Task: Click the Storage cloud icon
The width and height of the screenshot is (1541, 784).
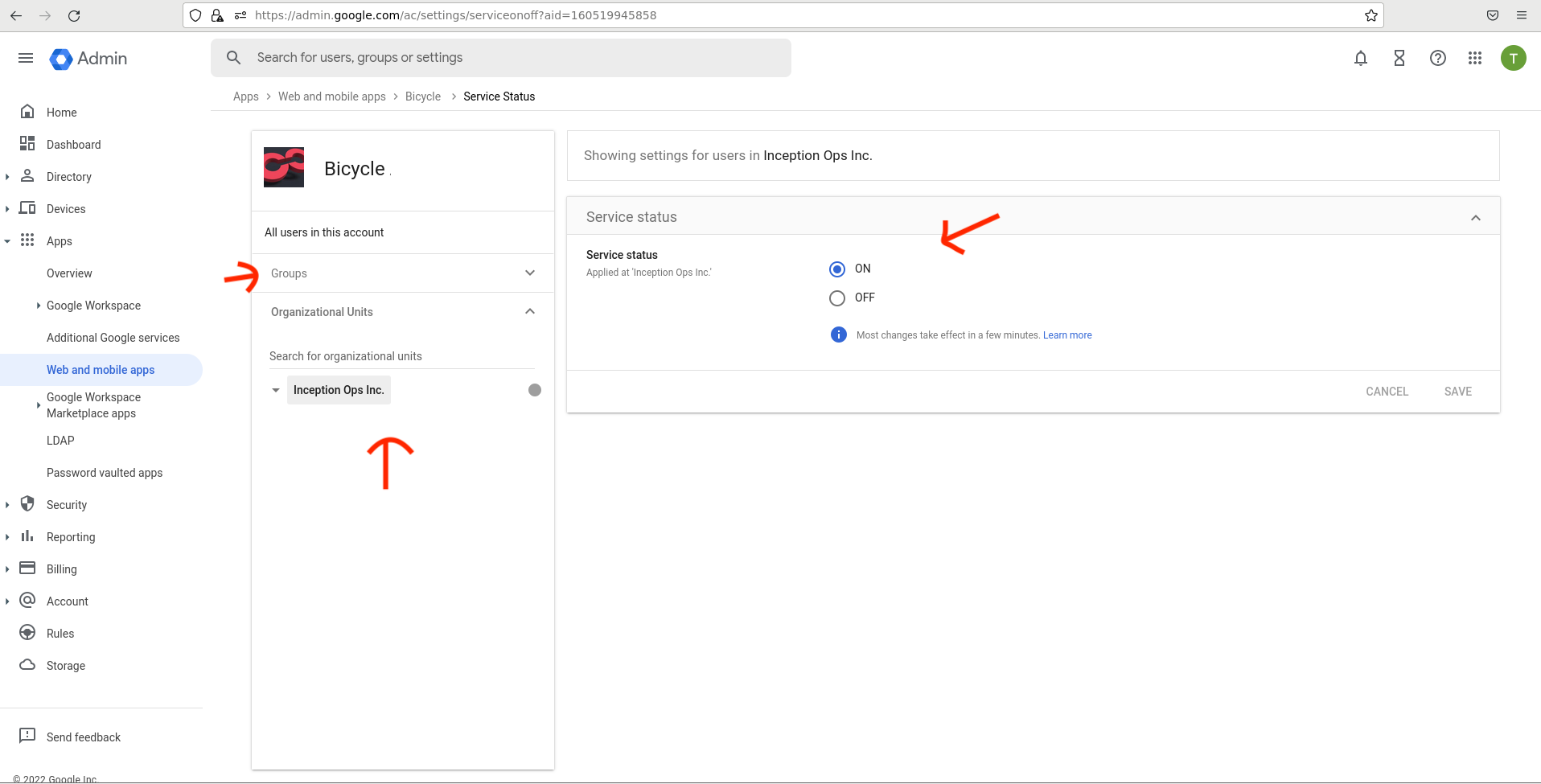Action: pos(27,665)
